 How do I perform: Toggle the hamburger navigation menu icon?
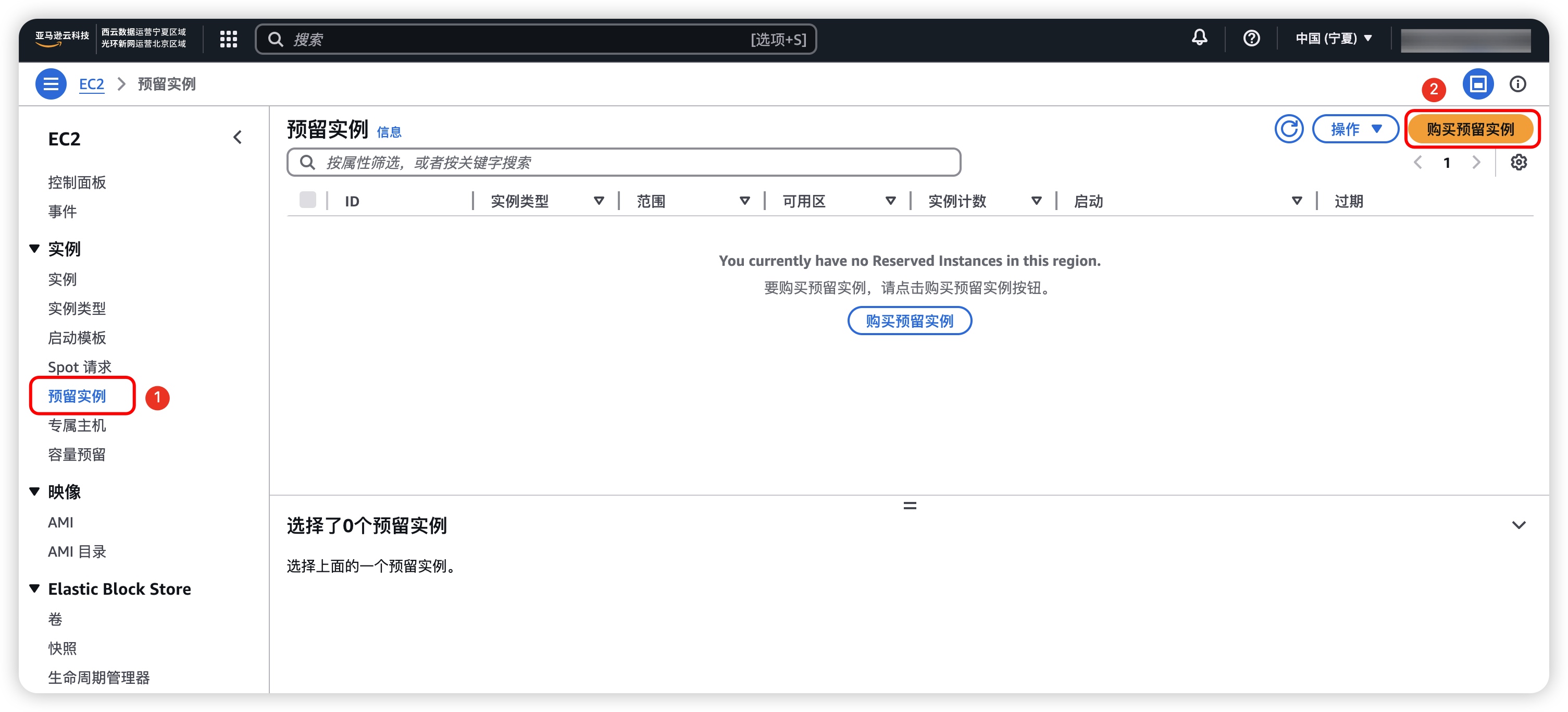point(51,84)
